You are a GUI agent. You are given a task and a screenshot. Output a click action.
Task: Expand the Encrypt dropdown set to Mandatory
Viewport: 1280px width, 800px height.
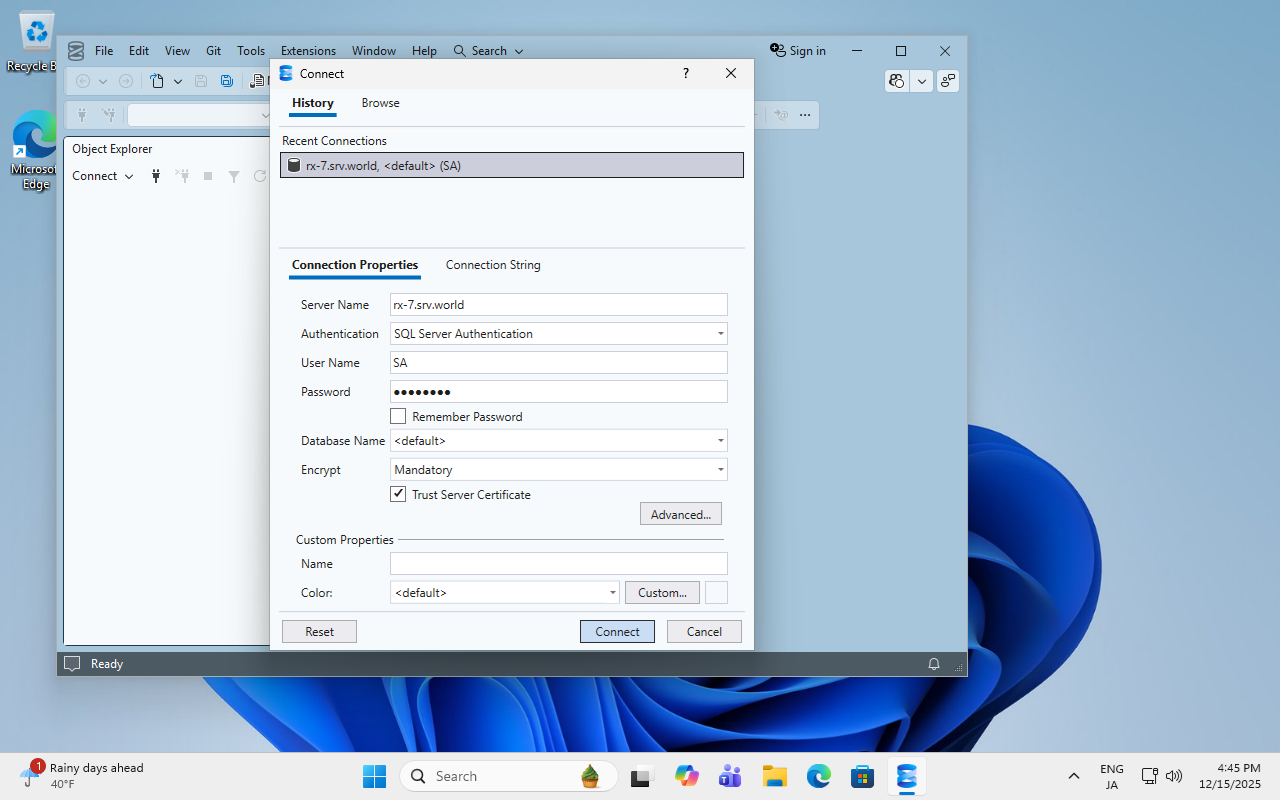[x=720, y=470]
